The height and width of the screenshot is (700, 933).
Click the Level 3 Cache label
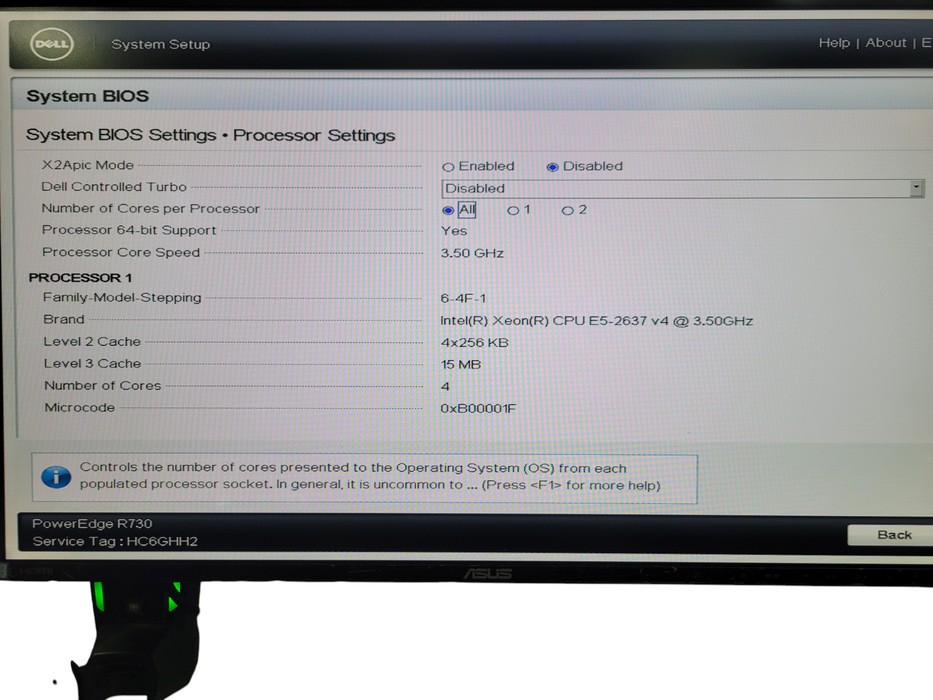[x=92, y=363]
